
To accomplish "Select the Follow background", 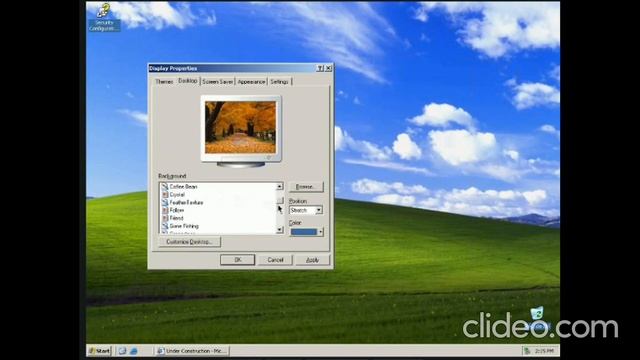I will [x=177, y=210].
